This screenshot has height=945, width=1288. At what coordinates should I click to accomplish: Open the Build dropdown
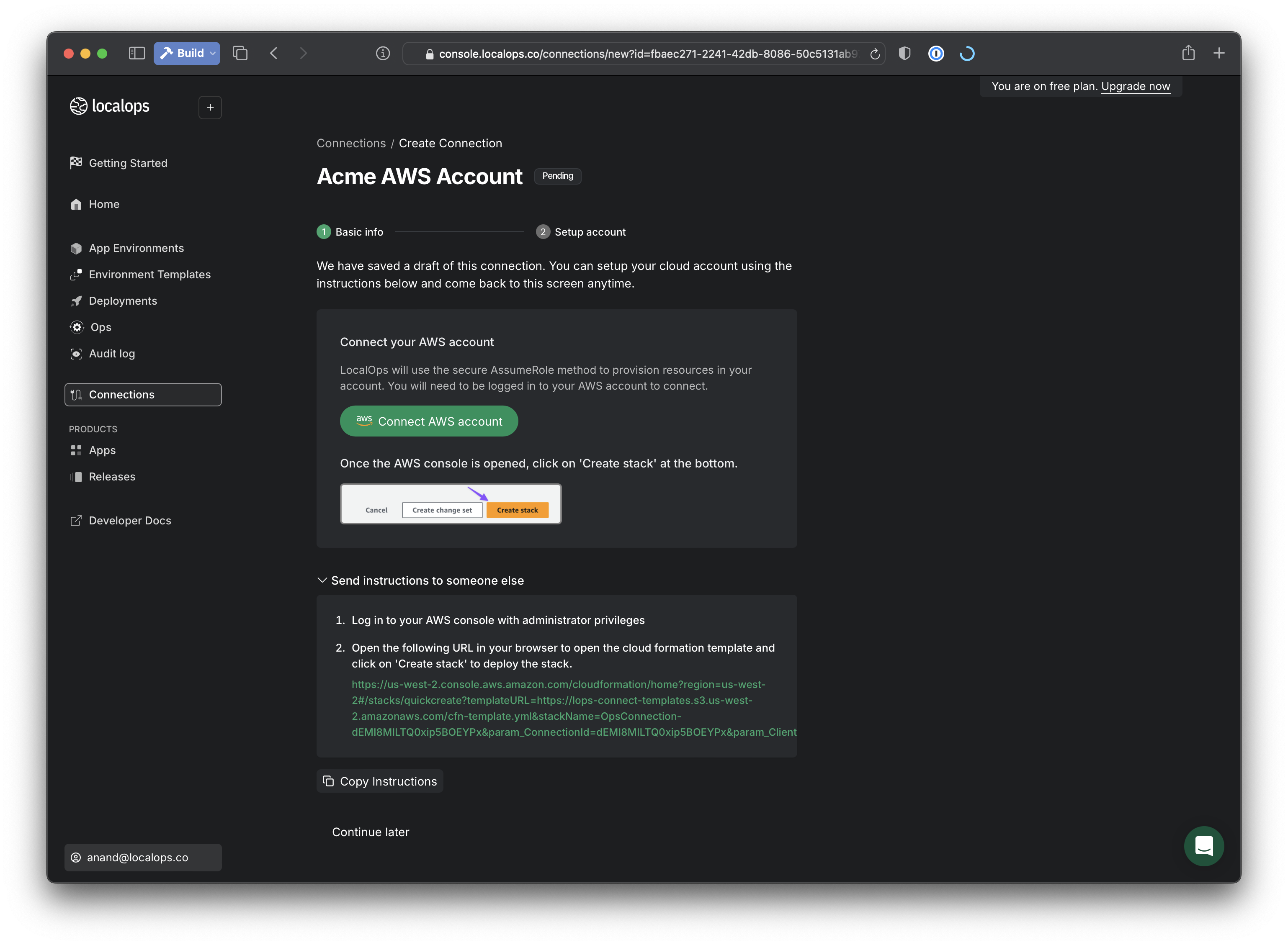(x=186, y=53)
